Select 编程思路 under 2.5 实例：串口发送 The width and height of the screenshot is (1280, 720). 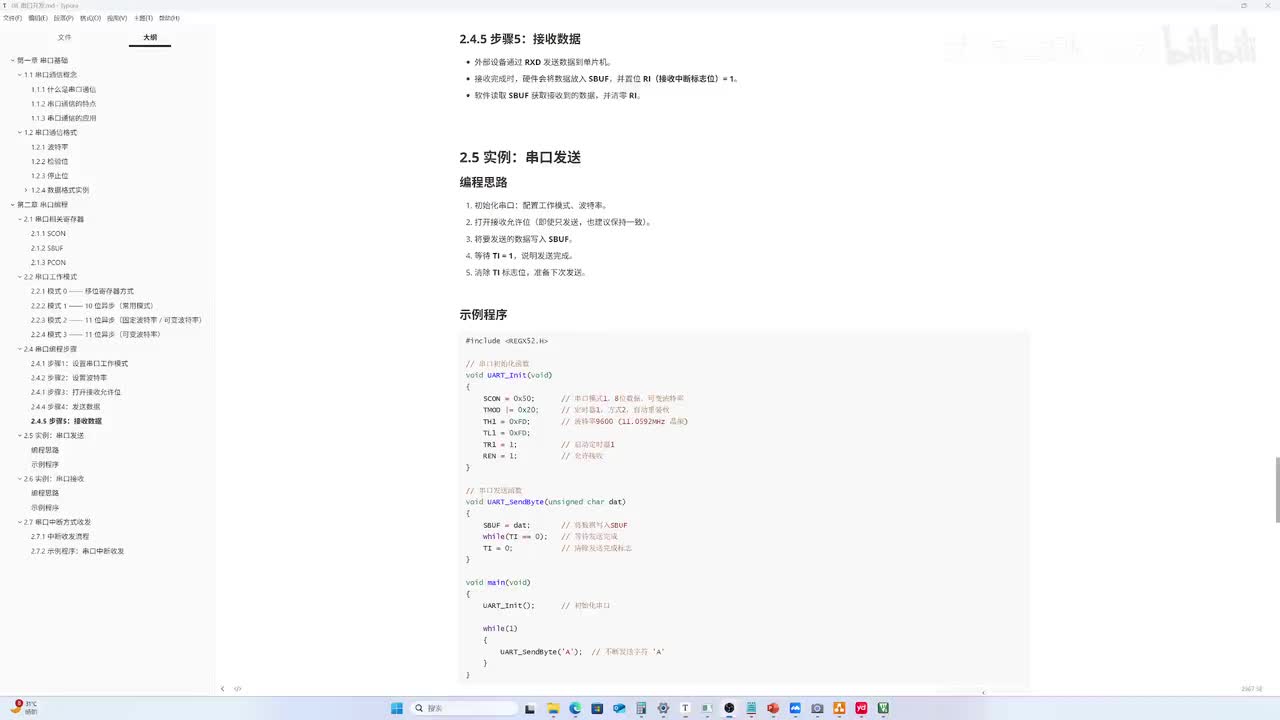pos(45,450)
